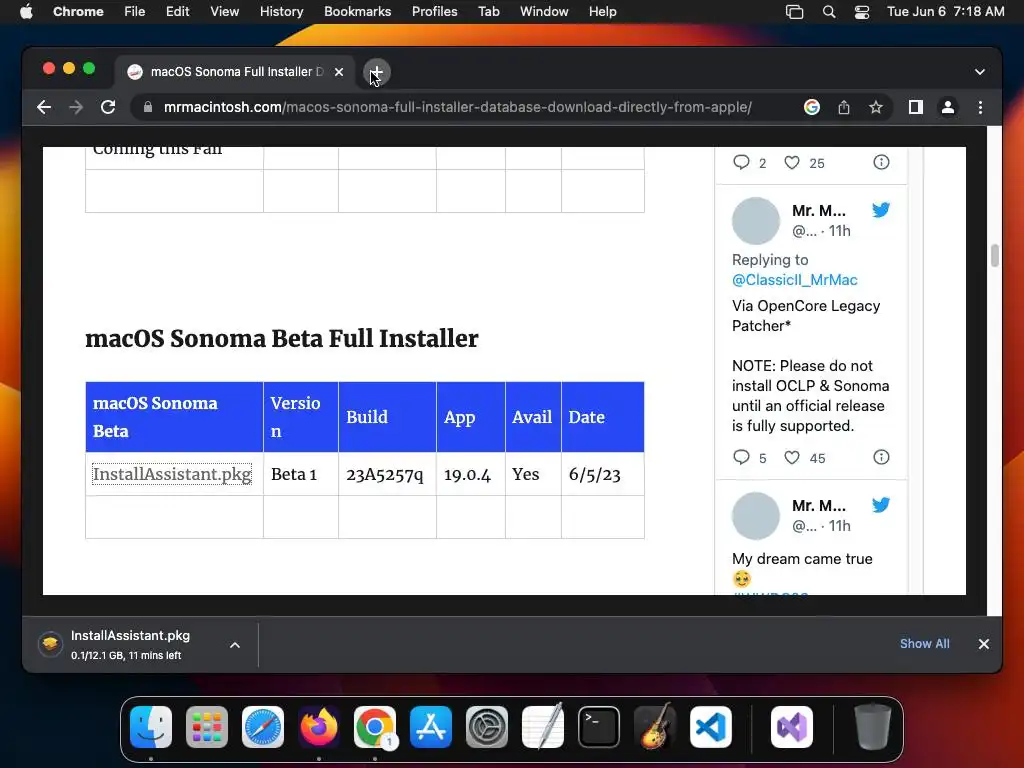This screenshot has width=1024, height=768.
Task: Open the Bookmarks menu
Action: [357, 12]
